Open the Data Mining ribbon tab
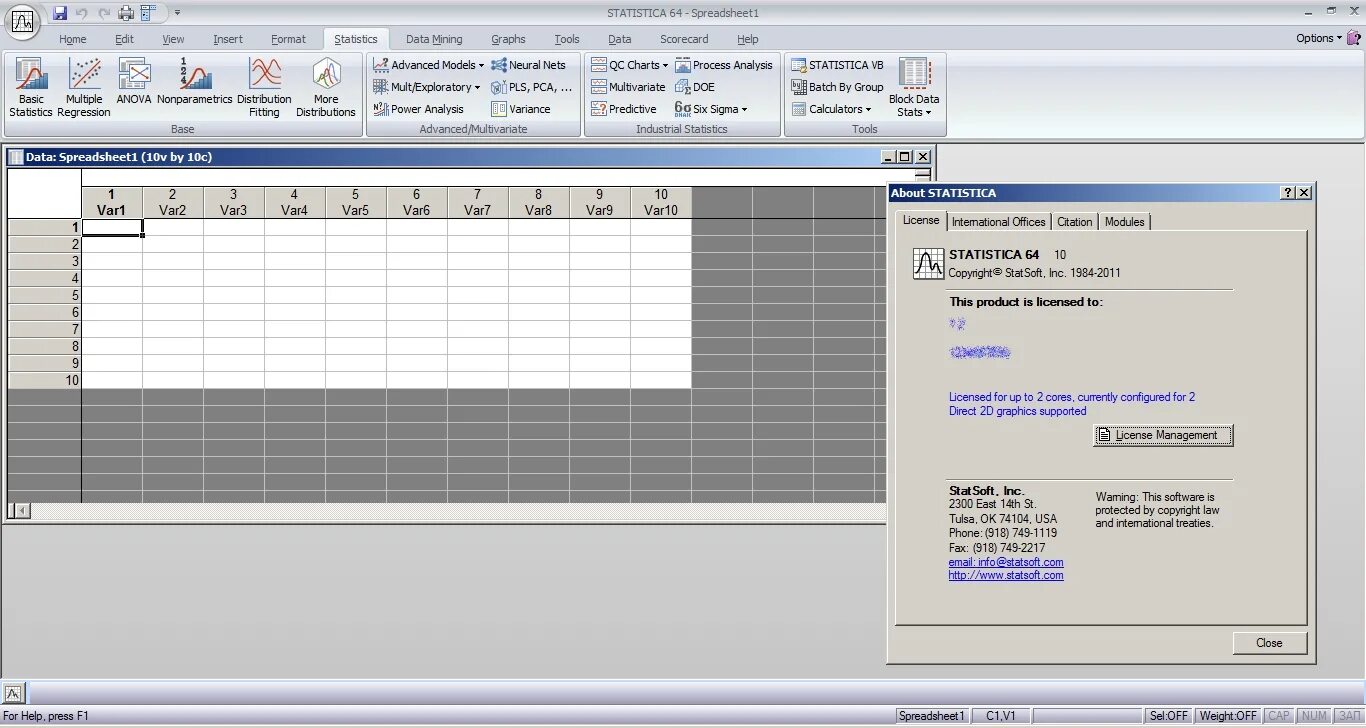1366x728 pixels. coord(434,39)
